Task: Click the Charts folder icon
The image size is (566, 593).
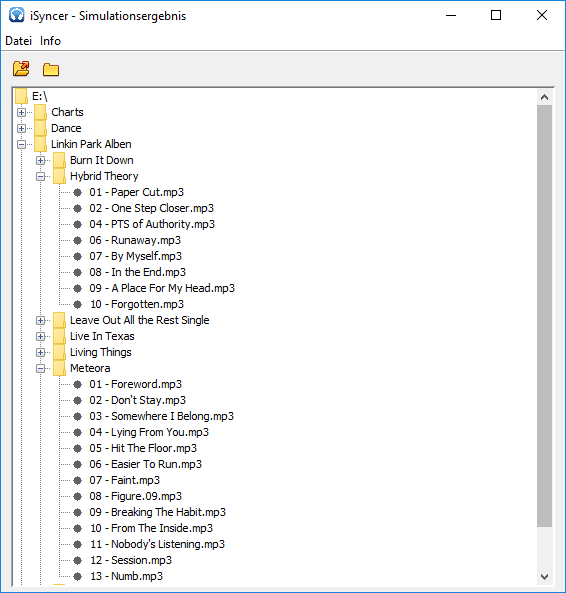Action: click(x=40, y=112)
